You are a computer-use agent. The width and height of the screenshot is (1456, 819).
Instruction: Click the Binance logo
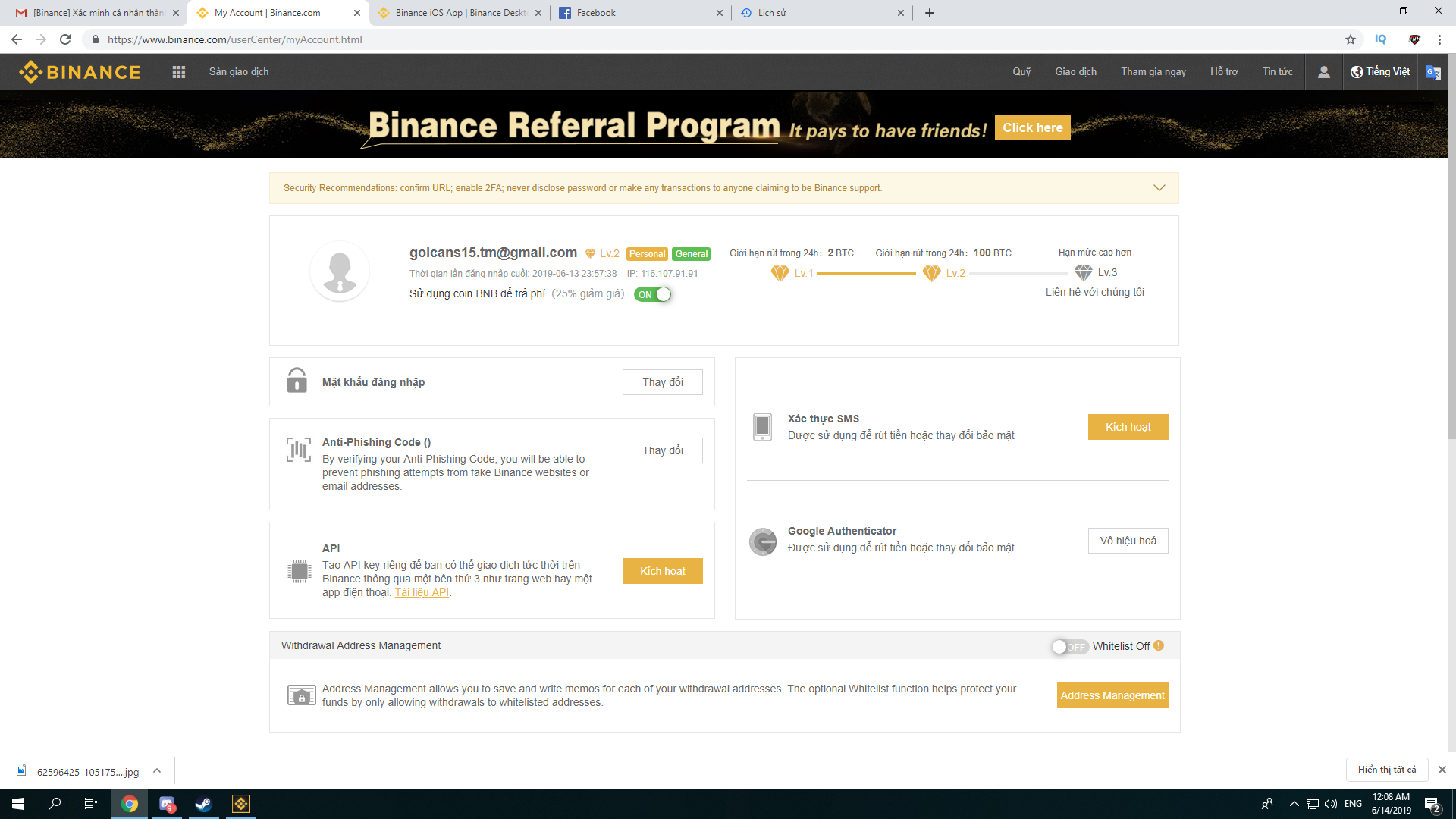80,72
